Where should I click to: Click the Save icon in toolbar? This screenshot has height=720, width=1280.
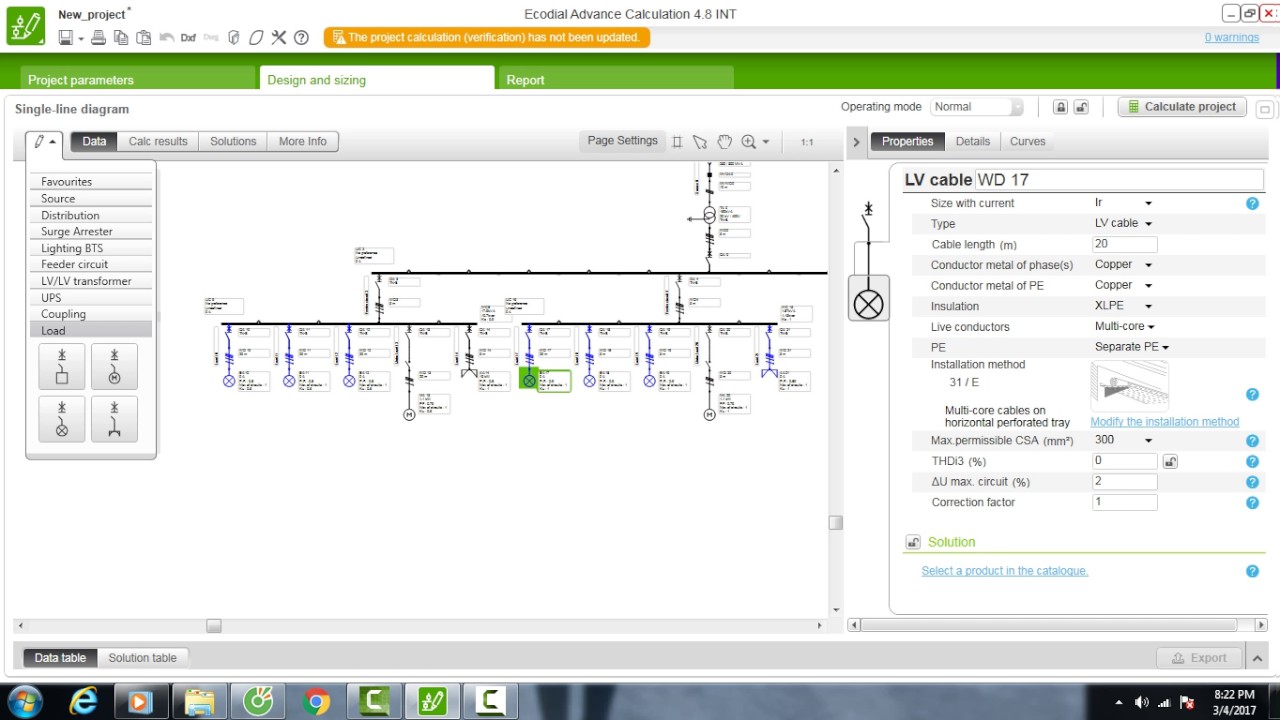65,38
